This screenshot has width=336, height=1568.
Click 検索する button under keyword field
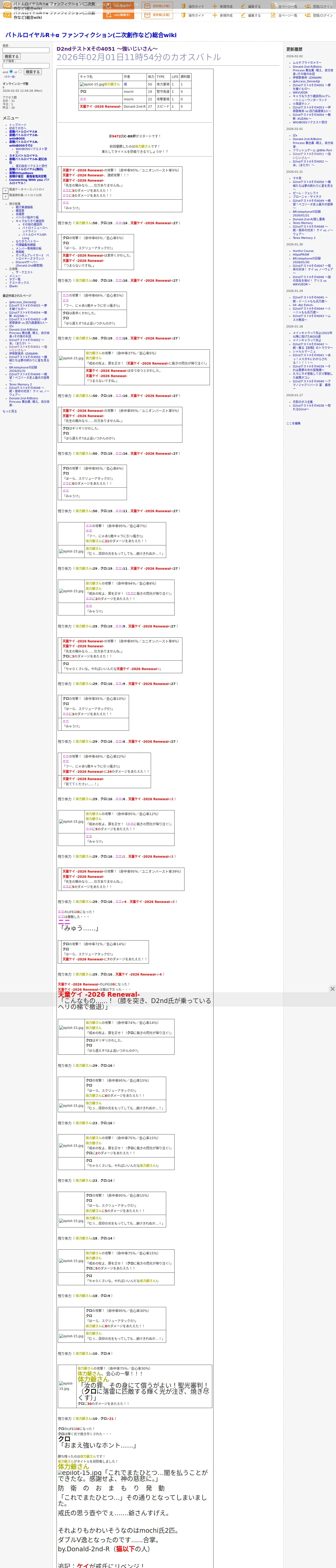[x=12, y=57]
